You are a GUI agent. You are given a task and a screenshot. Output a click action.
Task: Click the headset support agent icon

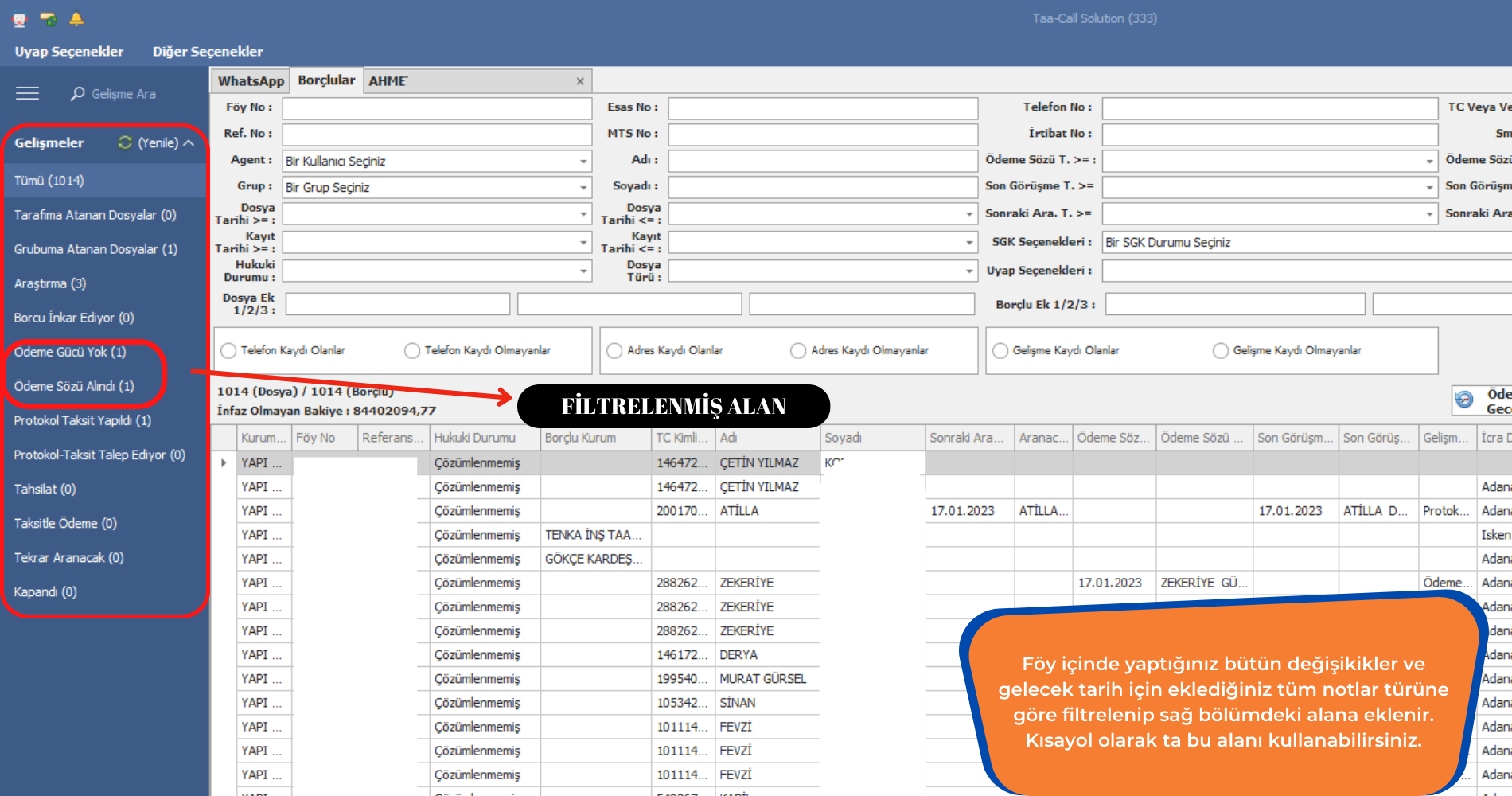coord(20,19)
